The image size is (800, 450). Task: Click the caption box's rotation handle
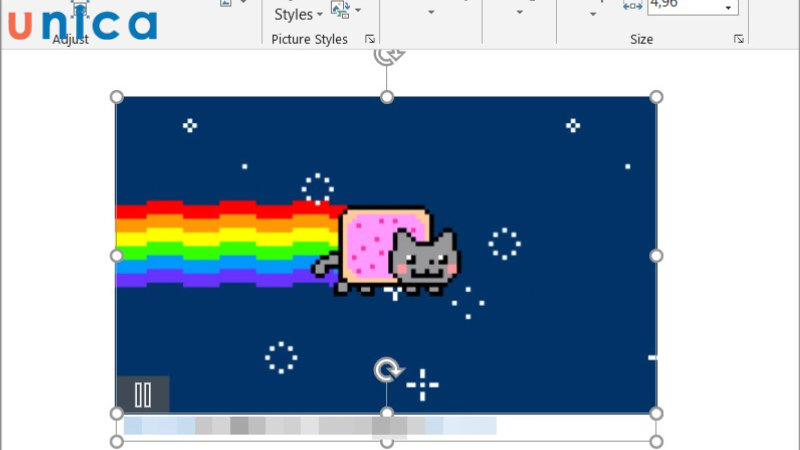click(x=387, y=371)
